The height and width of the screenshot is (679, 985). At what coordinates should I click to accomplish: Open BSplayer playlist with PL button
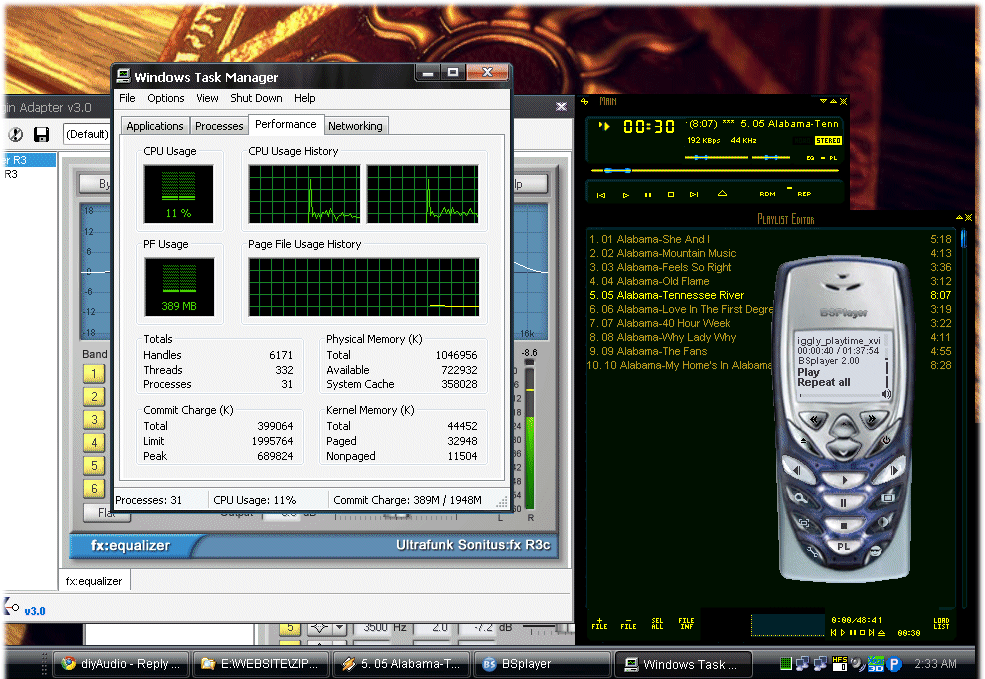click(843, 547)
